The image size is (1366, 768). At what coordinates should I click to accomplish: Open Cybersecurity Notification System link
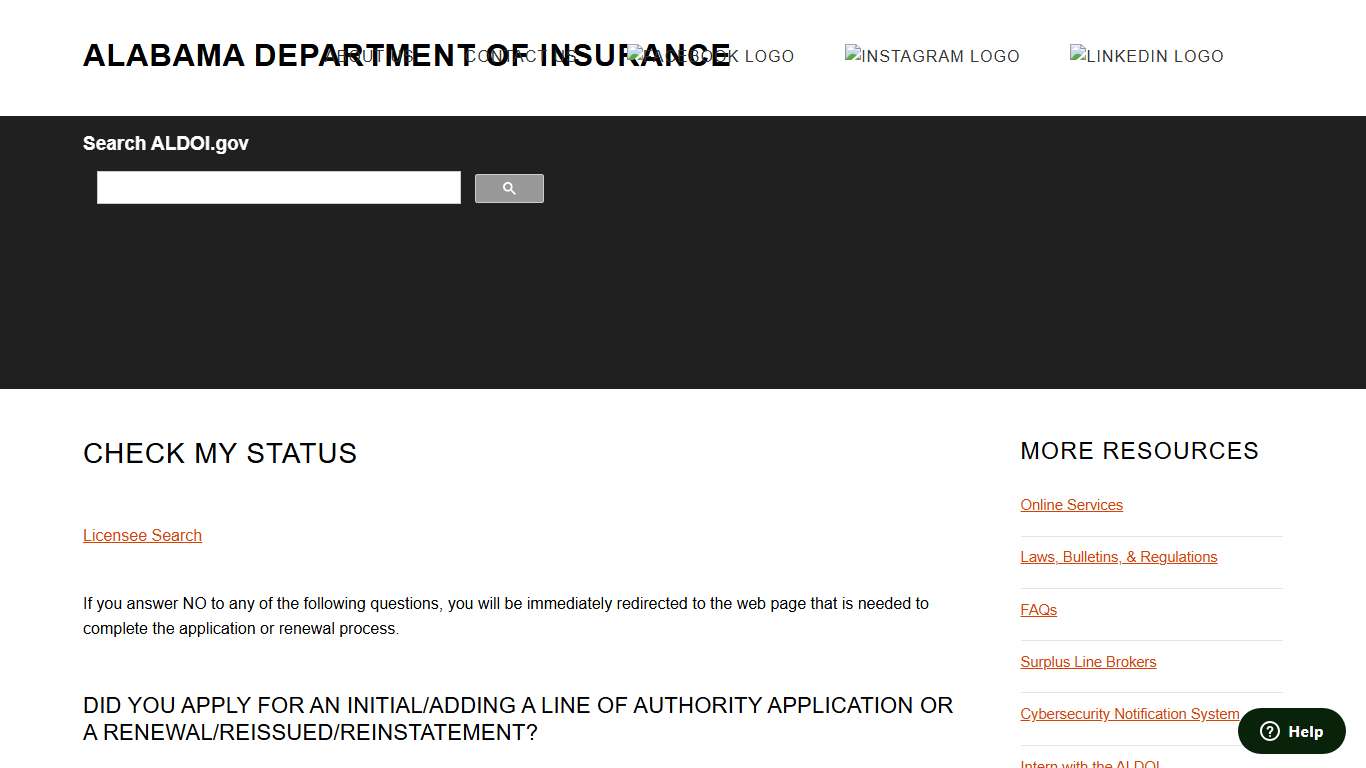1129,714
